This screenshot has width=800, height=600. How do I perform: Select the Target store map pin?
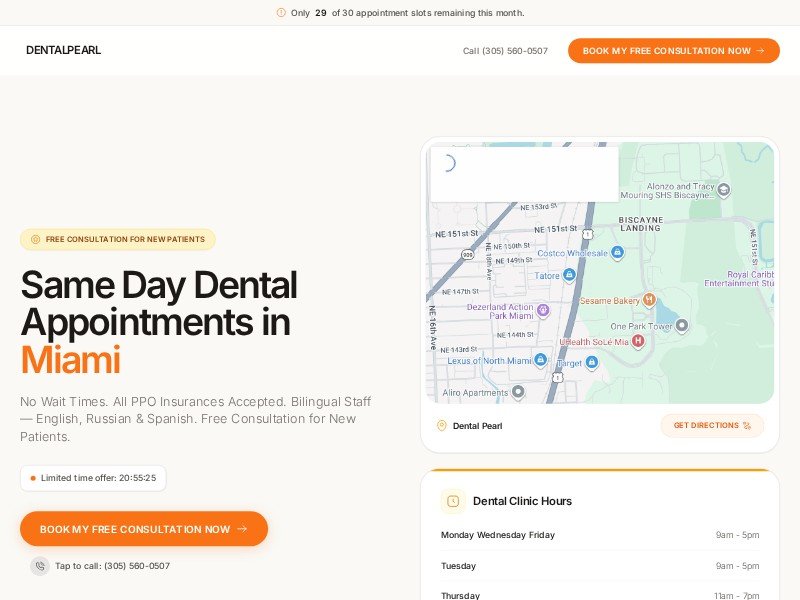(x=591, y=363)
